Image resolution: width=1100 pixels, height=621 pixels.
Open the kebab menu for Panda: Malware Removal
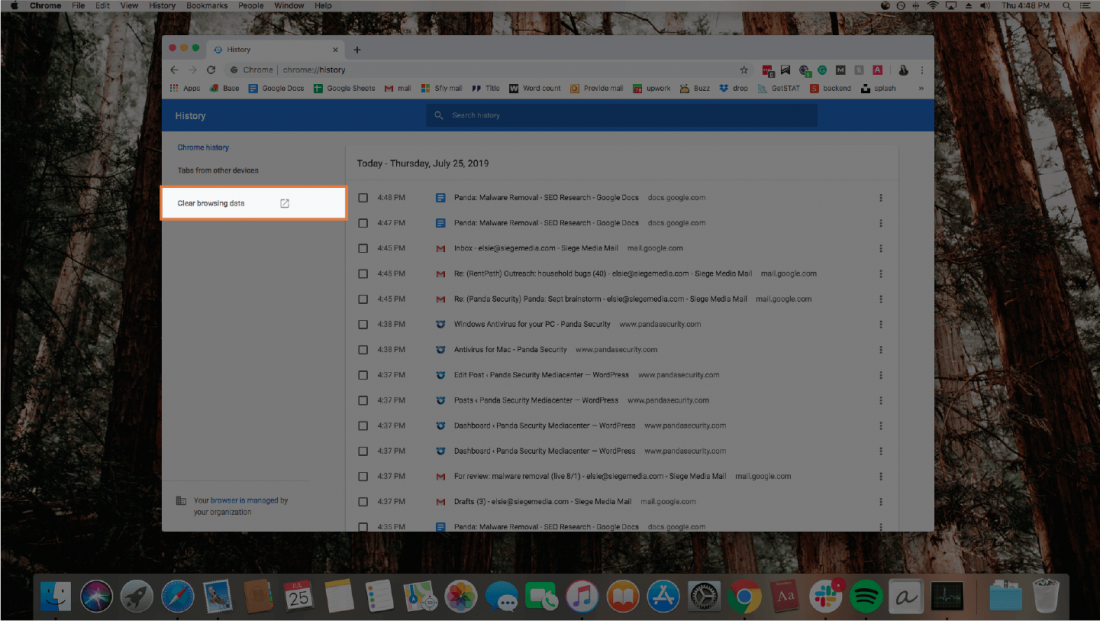(881, 197)
